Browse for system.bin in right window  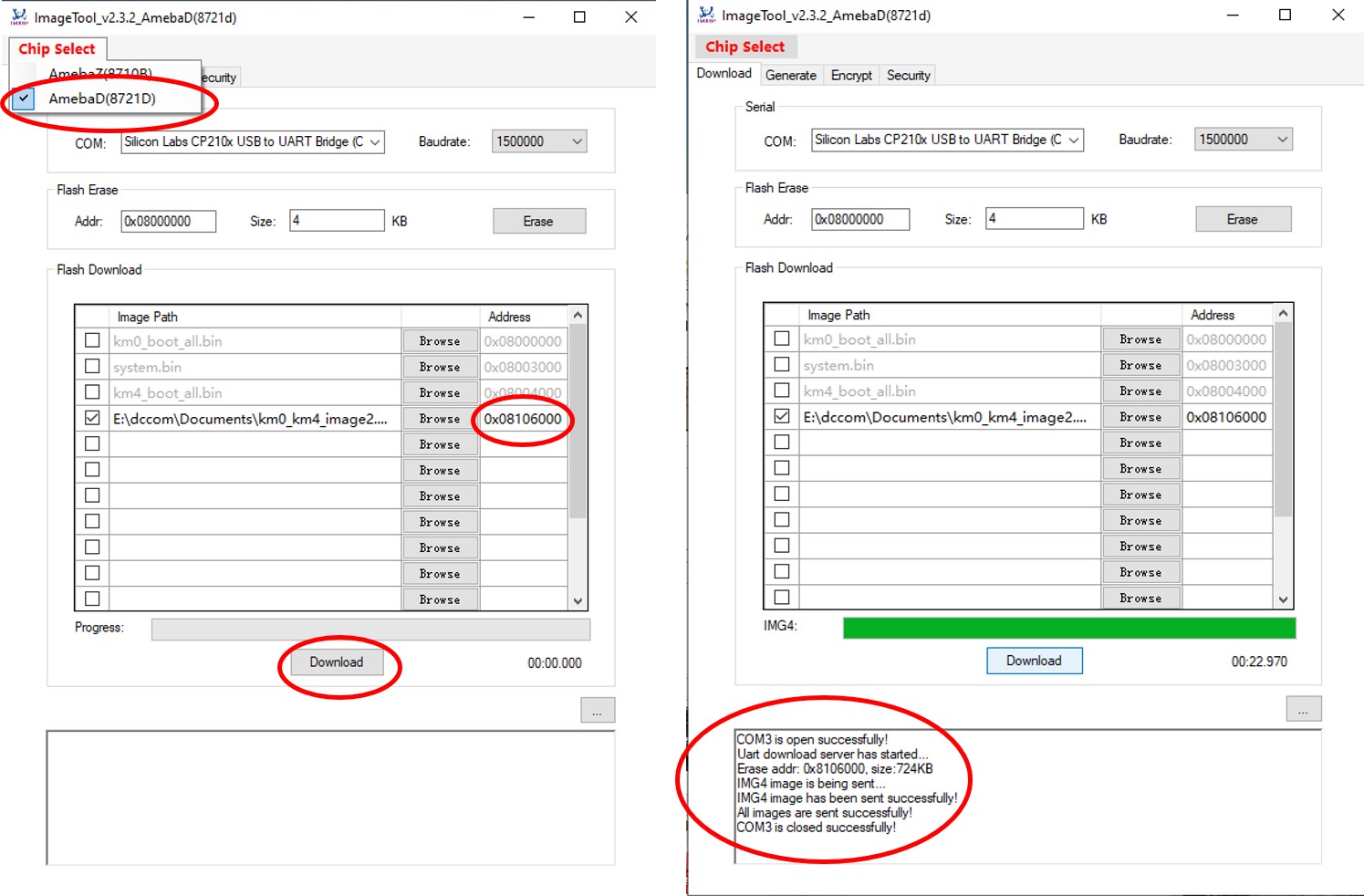(1140, 365)
